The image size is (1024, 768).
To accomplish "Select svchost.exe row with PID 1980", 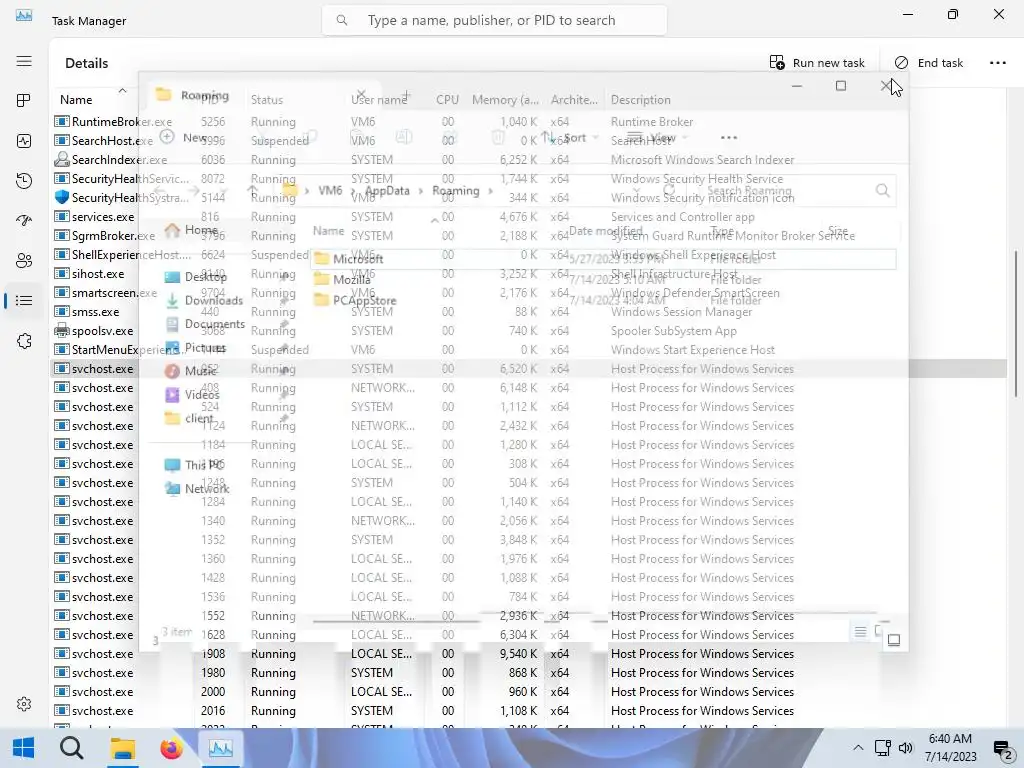I will tap(528, 673).
